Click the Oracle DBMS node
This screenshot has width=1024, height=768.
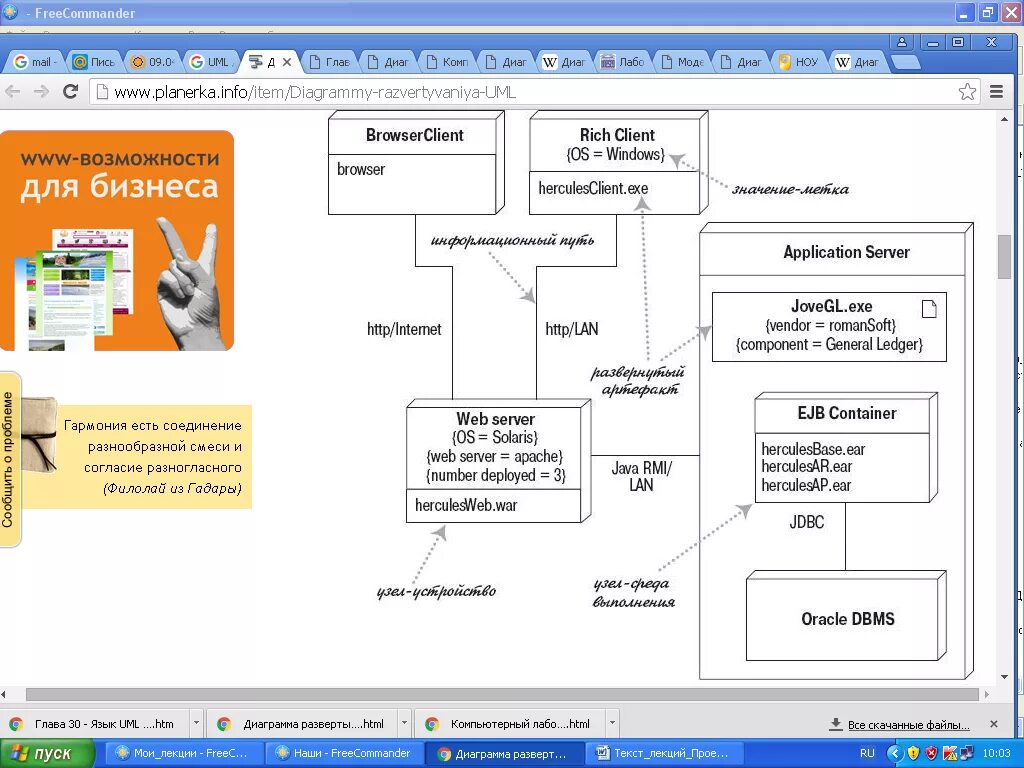pos(847,618)
